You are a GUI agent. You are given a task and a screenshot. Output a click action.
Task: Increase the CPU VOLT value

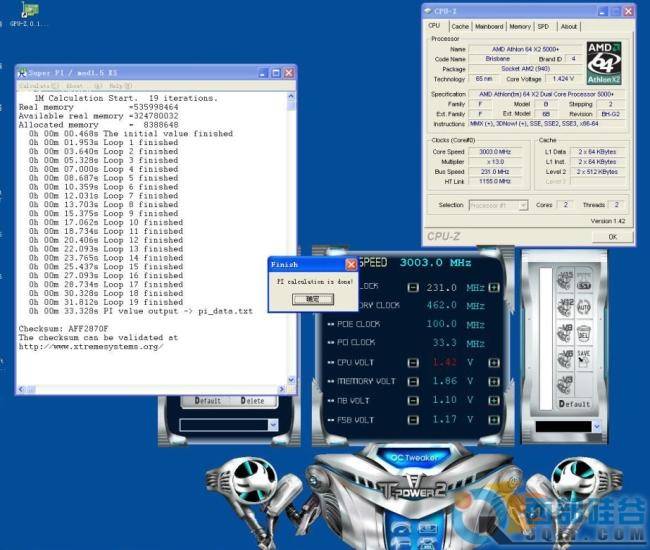494,363
